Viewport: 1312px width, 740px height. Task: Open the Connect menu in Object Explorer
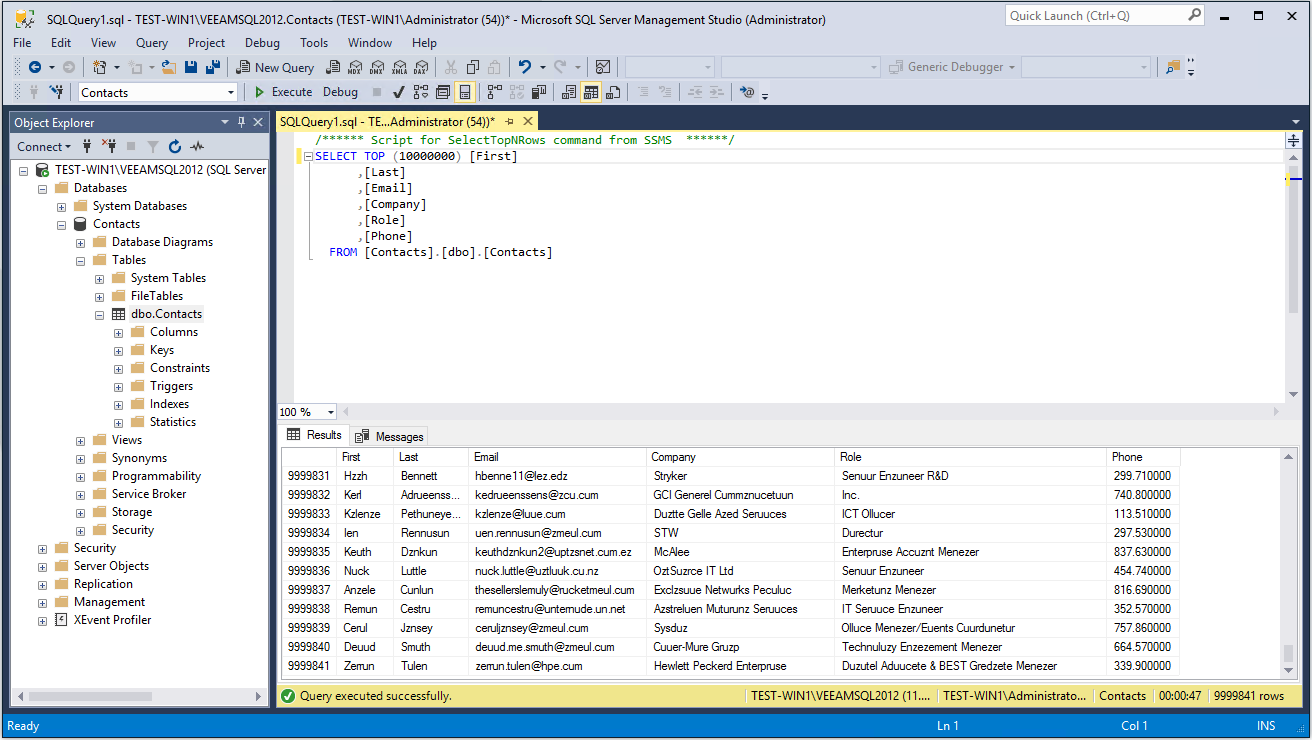pos(44,146)
